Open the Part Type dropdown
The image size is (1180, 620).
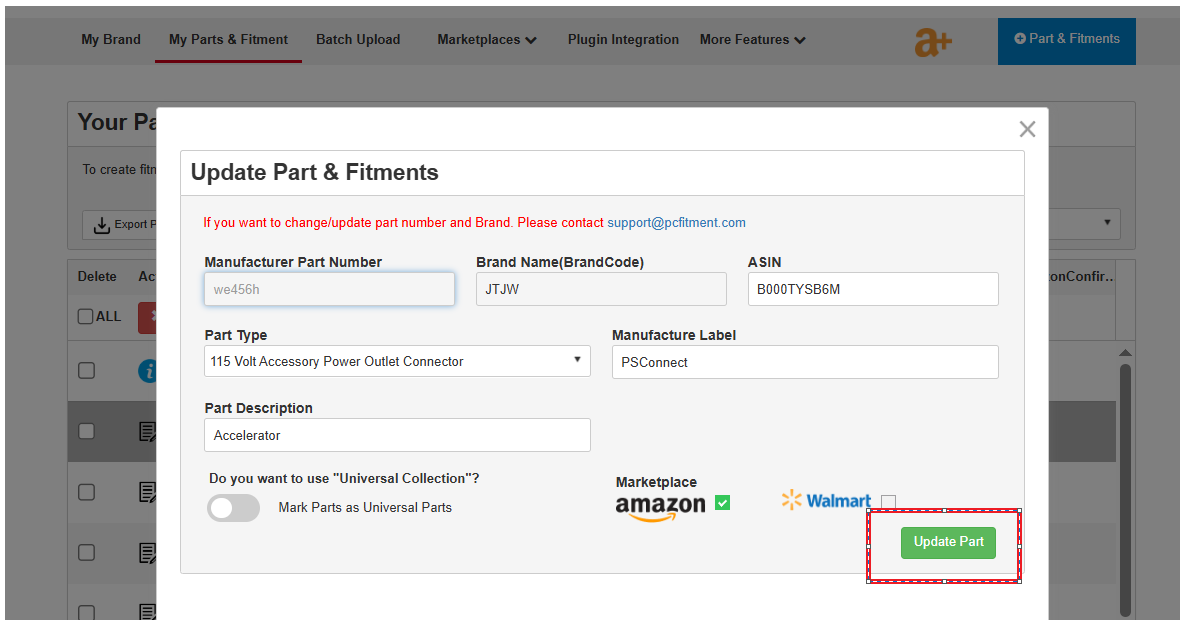(397, 361)
